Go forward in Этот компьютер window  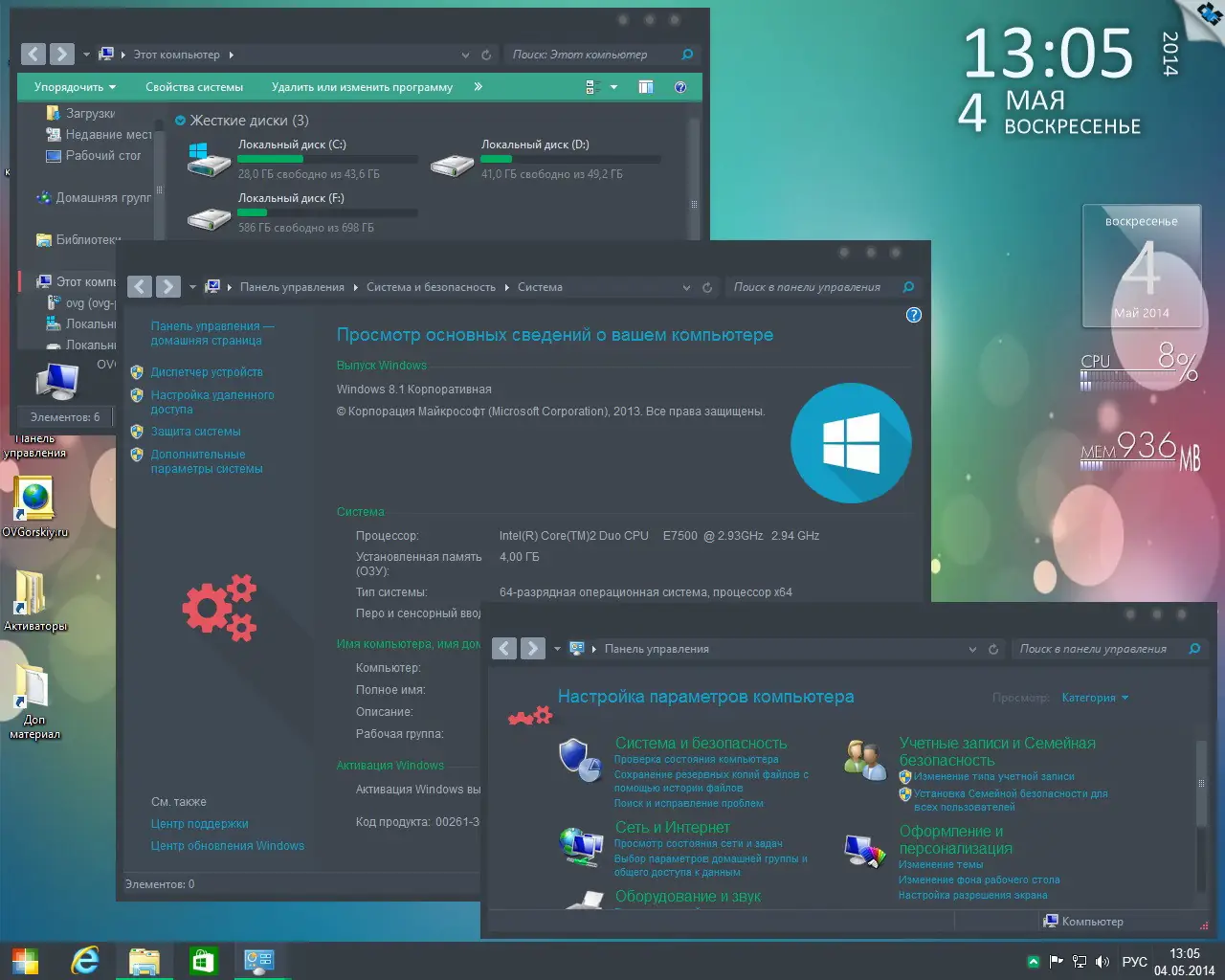[62, 55]
